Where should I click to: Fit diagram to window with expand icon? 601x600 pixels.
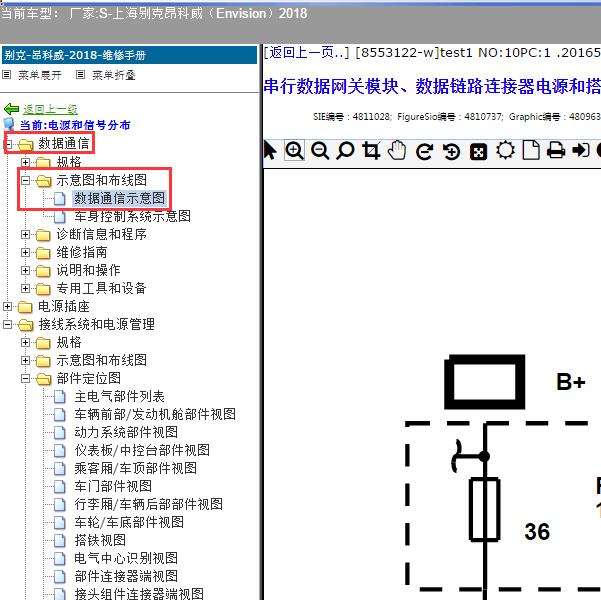(478, 151)
